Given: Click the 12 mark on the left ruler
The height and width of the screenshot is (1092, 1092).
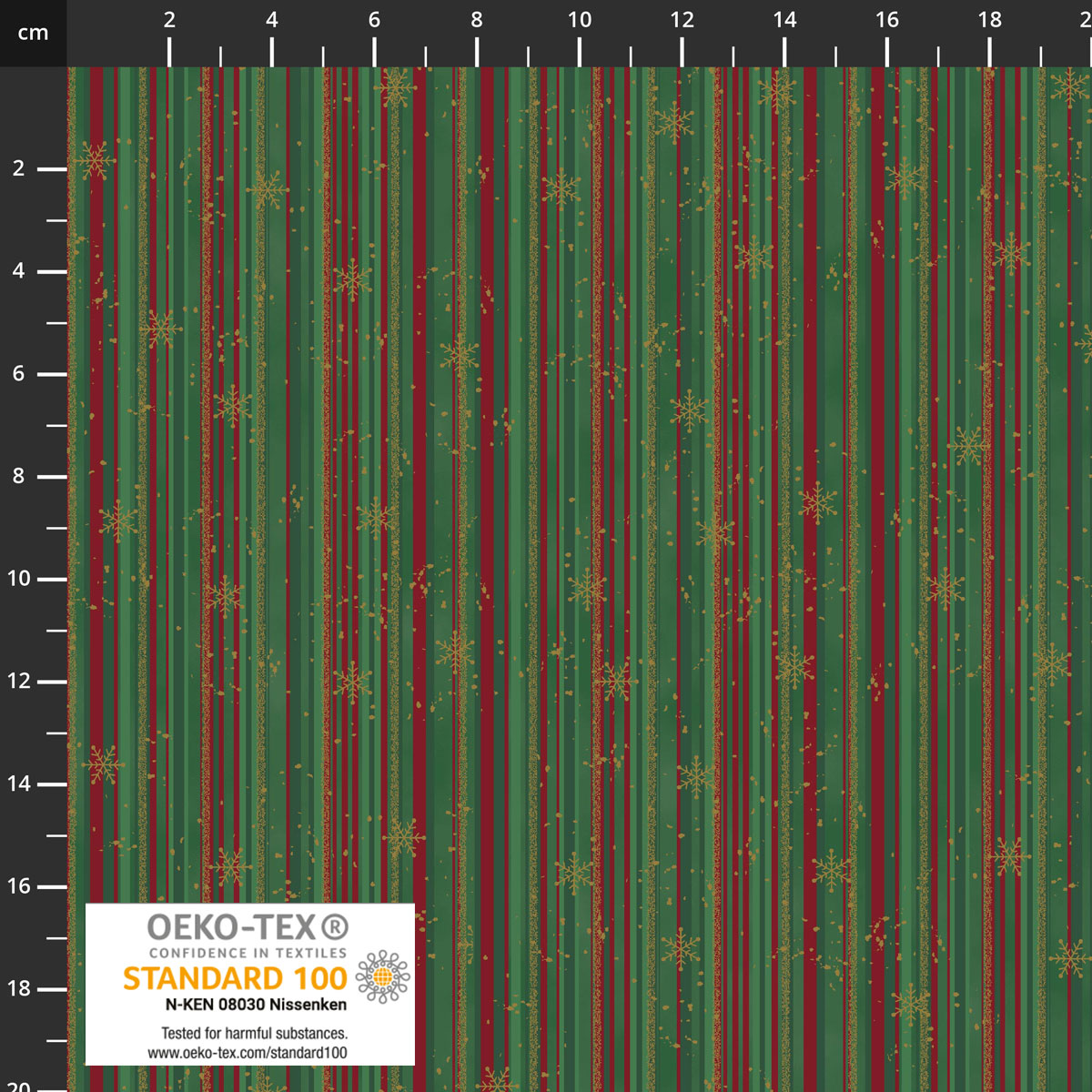Looking at the screenshot, I should tap(18, 681).
